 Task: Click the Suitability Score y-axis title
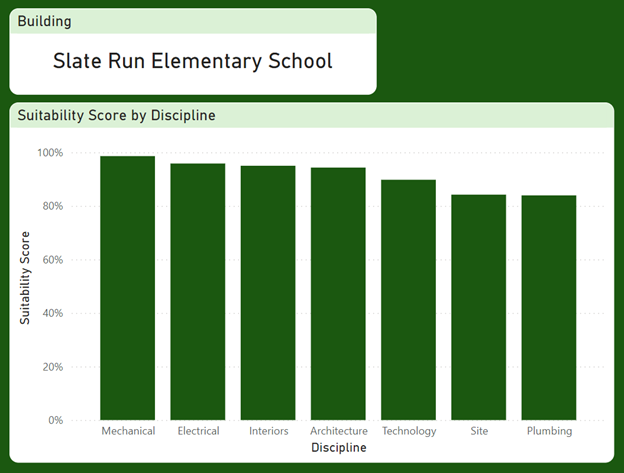tap(25, 278)
